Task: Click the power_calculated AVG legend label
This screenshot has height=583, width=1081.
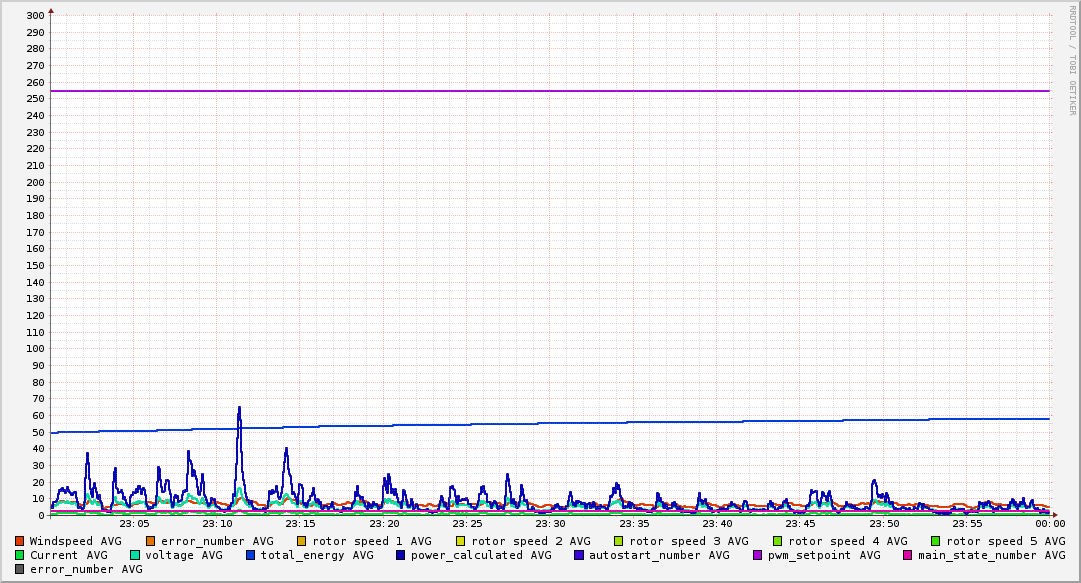Action: [x=480, y=555]
